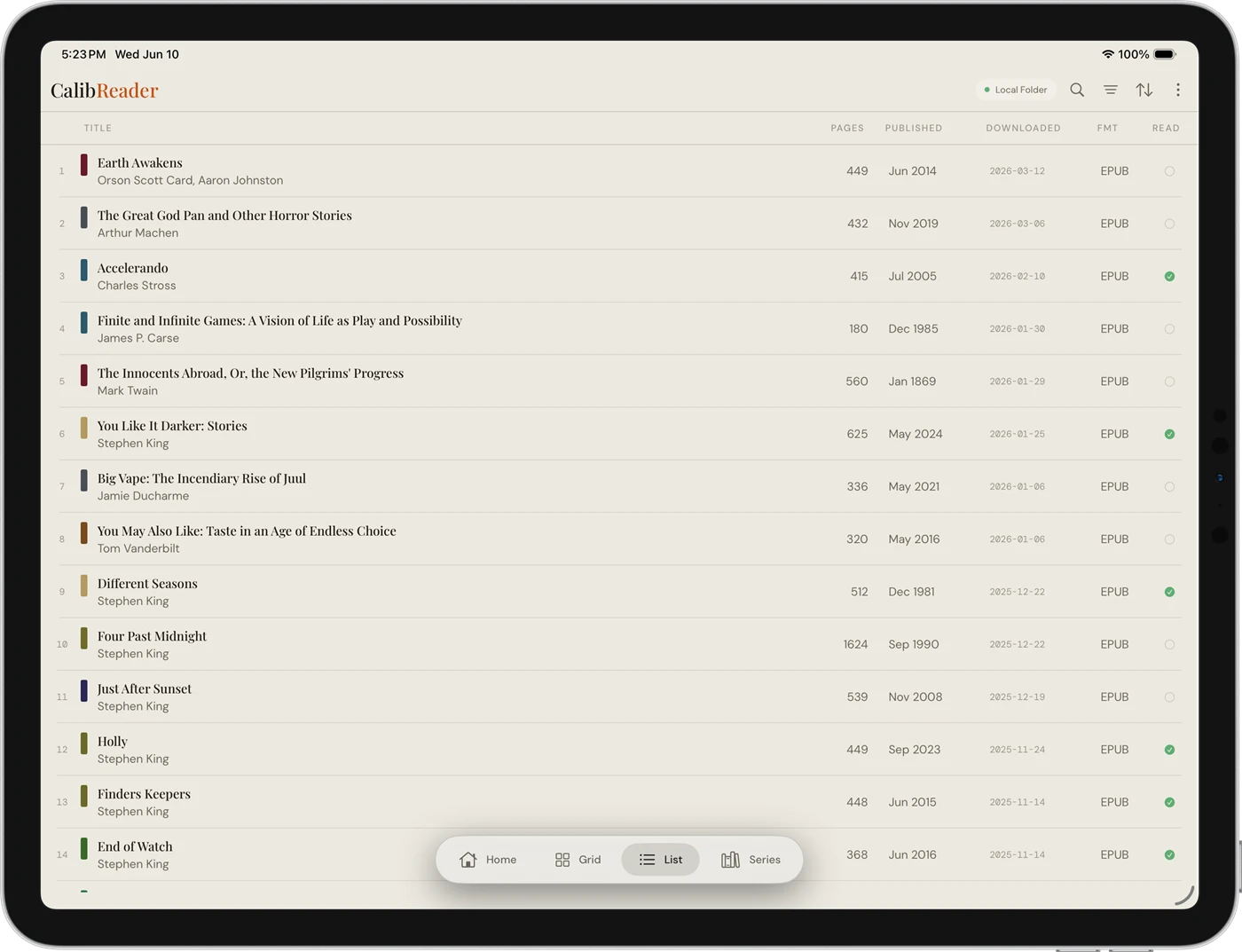Click author Jamie Ducharme
Viewport: 1242px width, 952px height.
click(143, 496)
